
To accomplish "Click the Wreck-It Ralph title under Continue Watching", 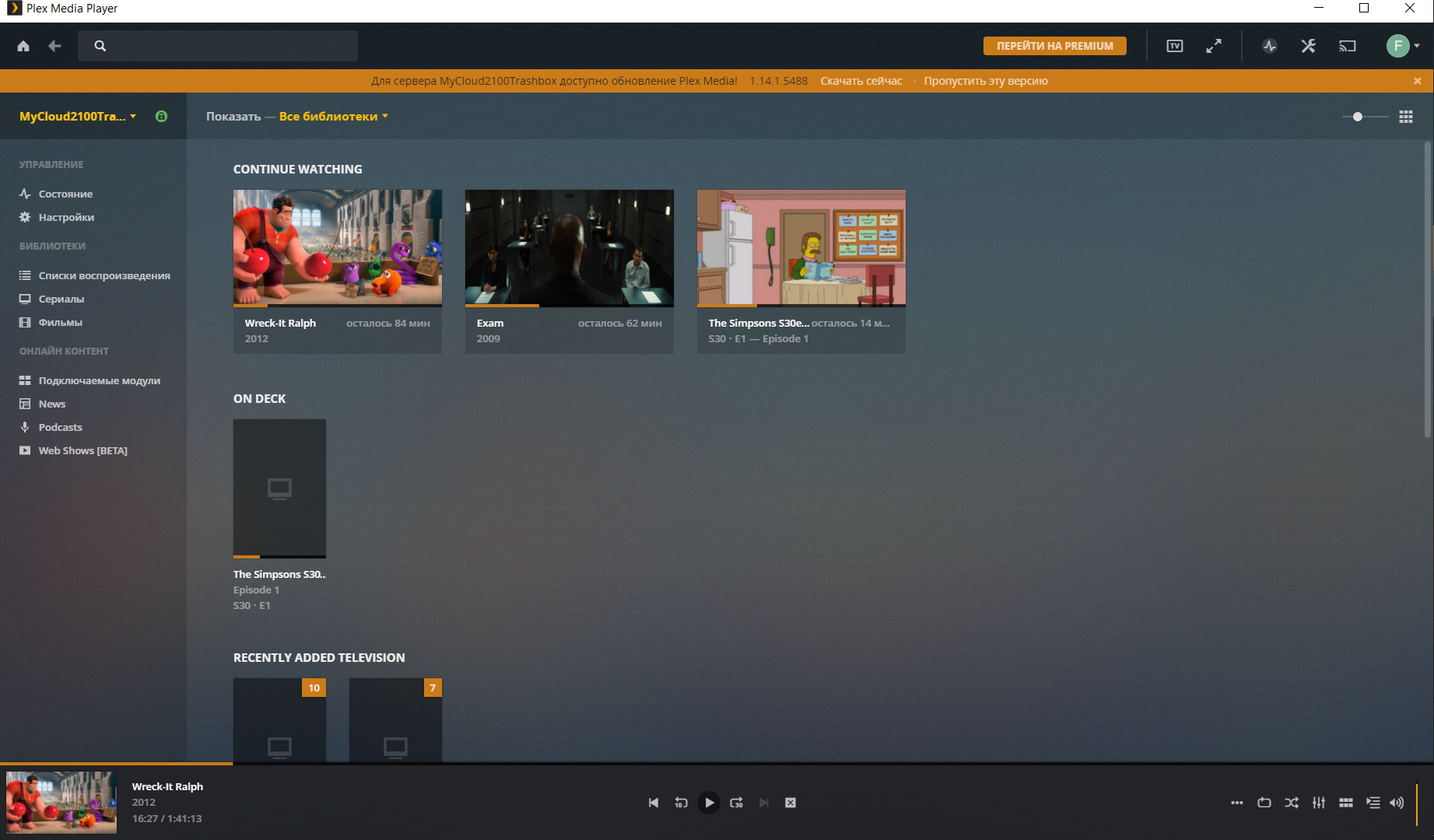I will click(280, 323).
